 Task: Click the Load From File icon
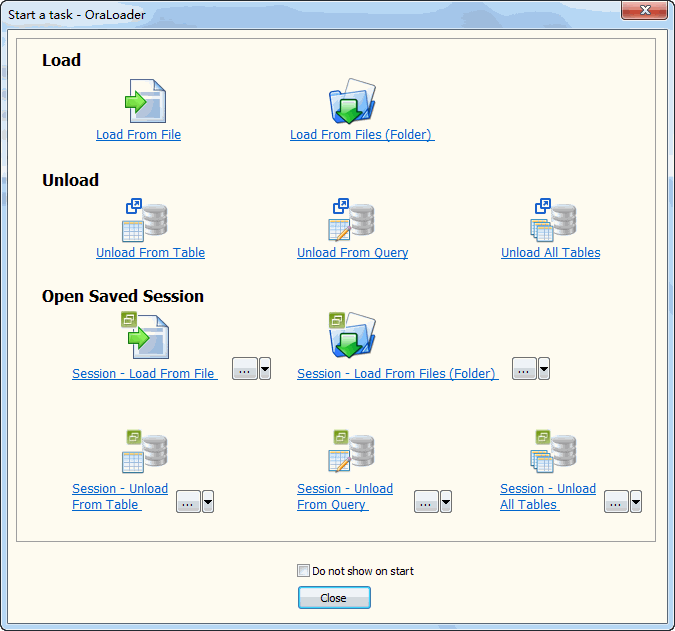(146, 101)
